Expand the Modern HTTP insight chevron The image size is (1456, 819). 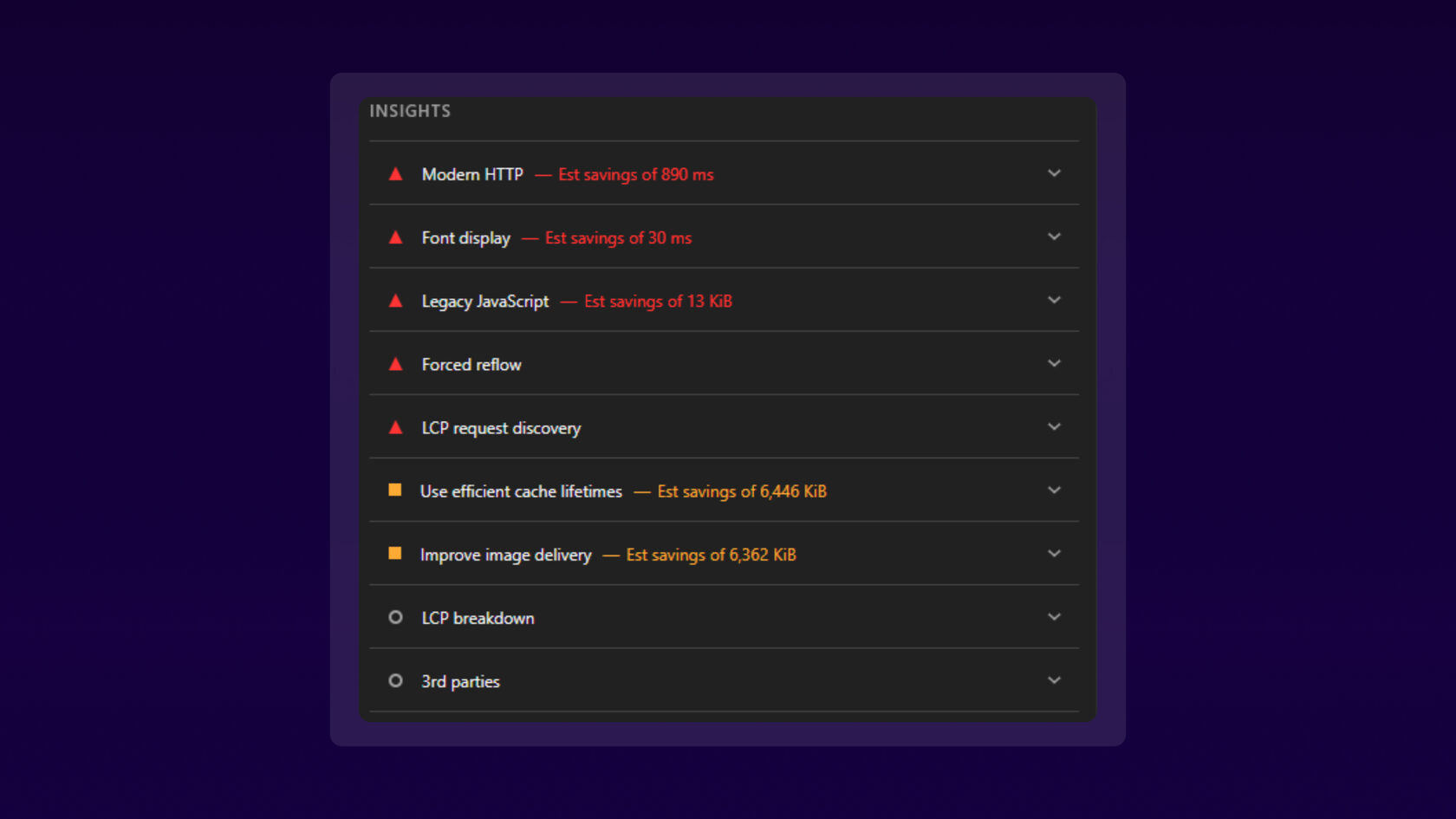[1054, 173]
